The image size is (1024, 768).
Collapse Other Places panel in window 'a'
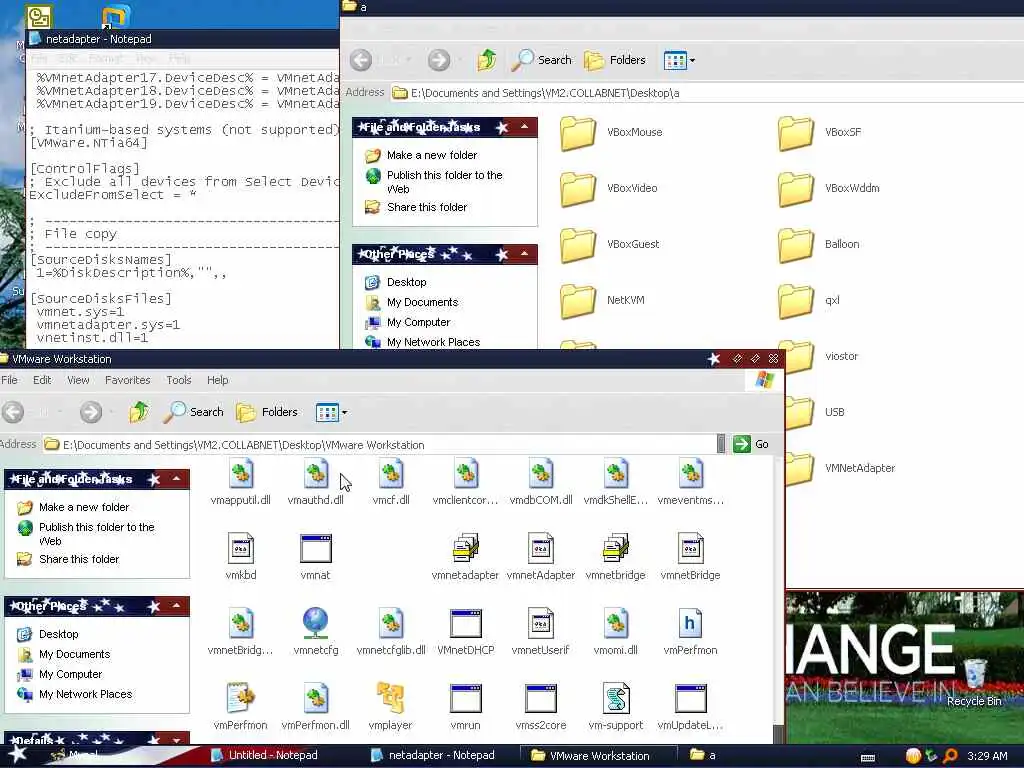[x=524, y=253]
